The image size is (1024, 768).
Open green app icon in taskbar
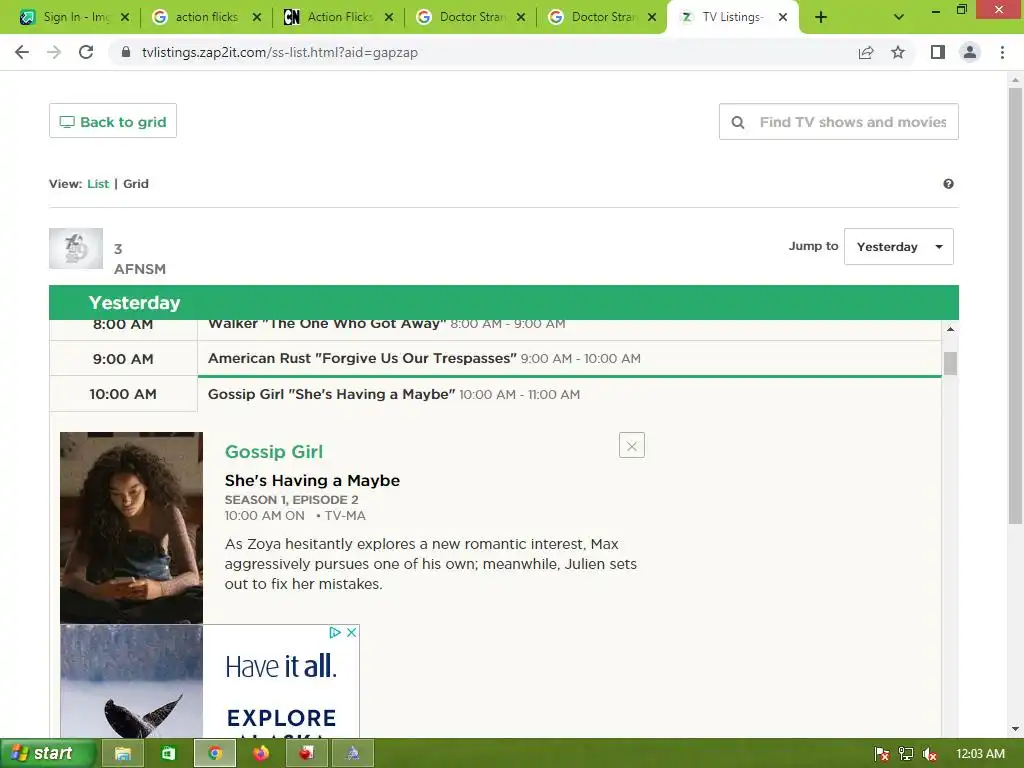point(168,753)
